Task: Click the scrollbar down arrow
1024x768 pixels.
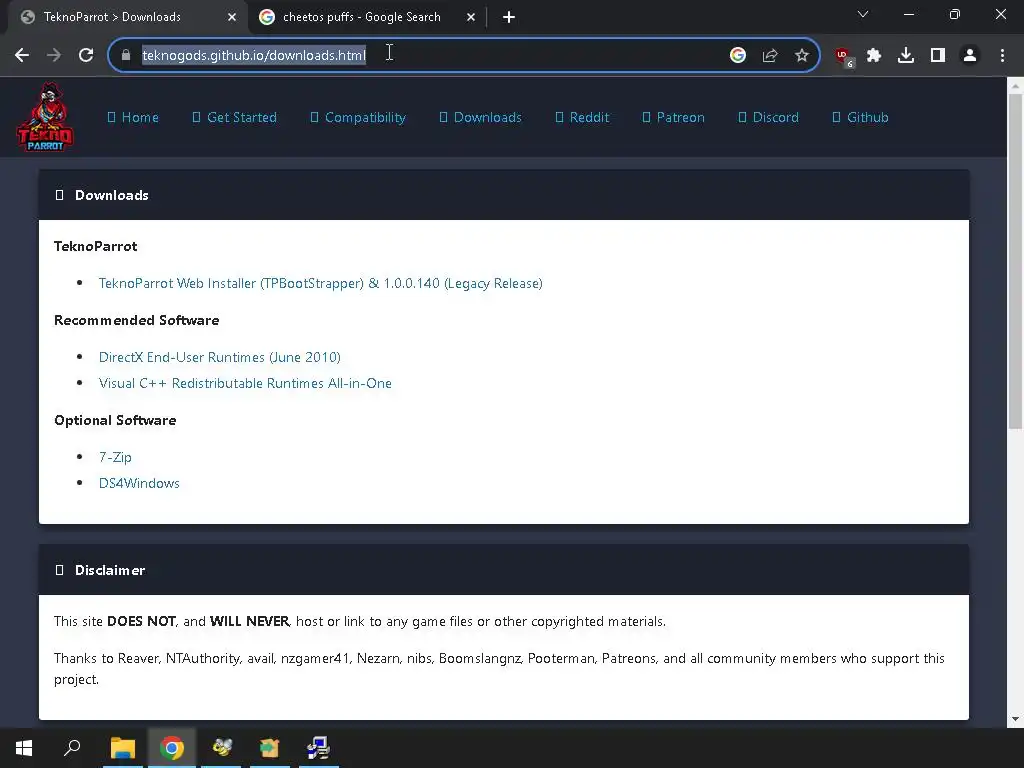Action: point(1015,719)
